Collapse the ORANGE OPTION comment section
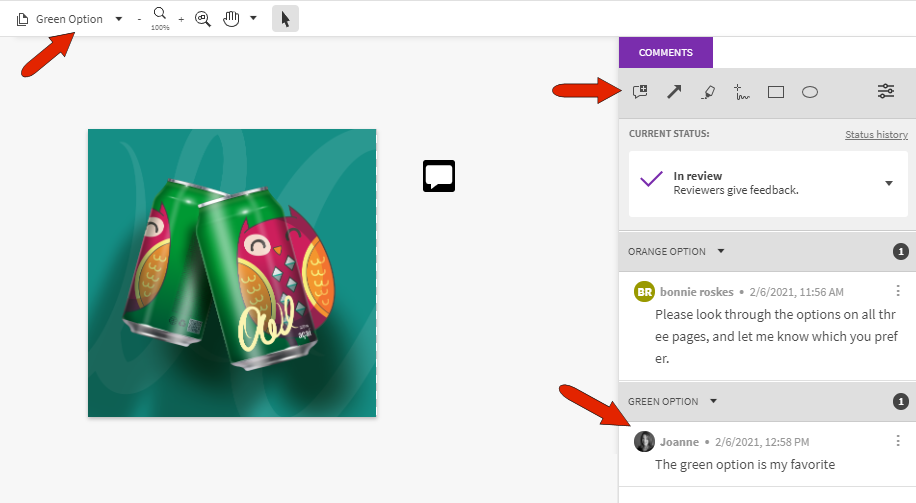 (721, 251)
